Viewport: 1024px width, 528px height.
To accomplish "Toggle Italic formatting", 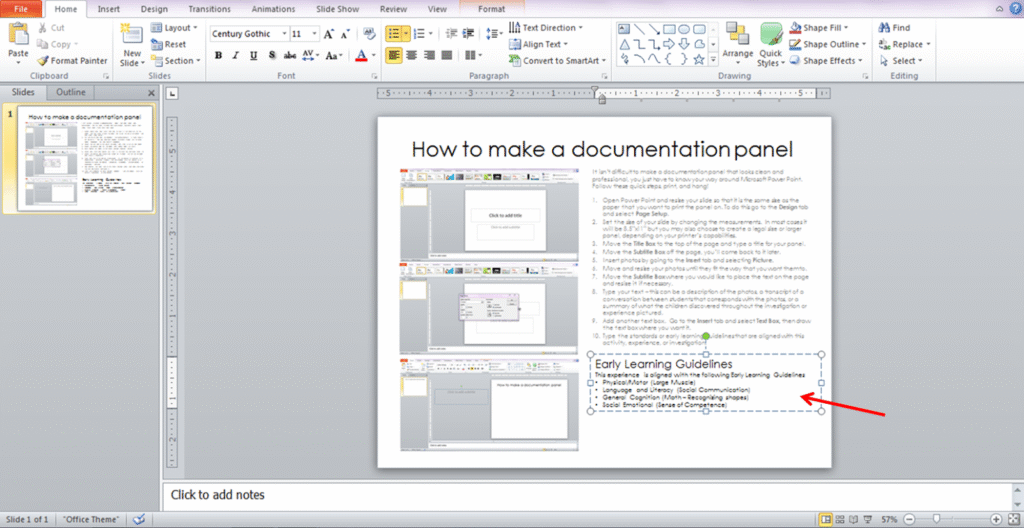I will 236,56.
